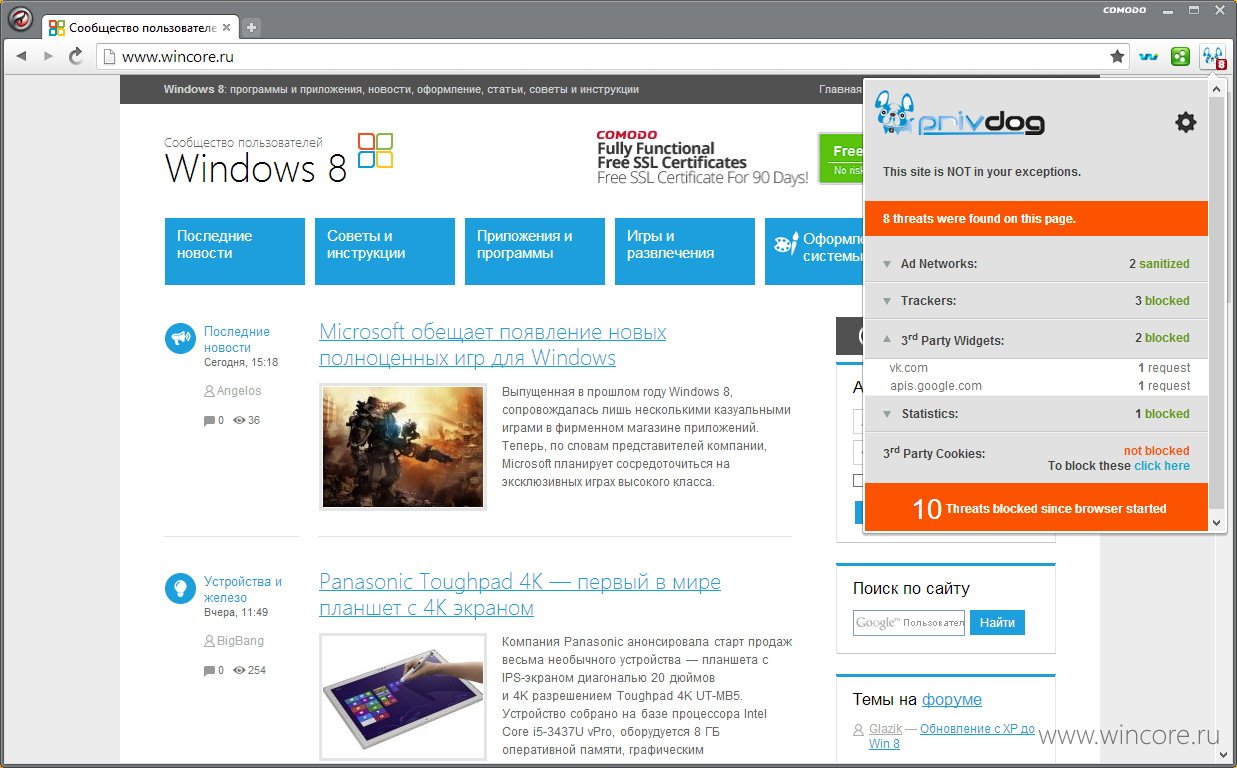This screenshot has height=768, width=1237.
Task: Click the PrivDog logo in popup
Action: point(959,114)
